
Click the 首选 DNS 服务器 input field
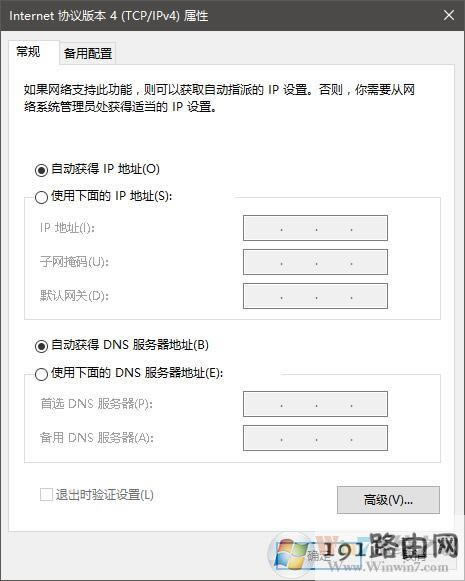pyautogui.click(x=315, y=404)
